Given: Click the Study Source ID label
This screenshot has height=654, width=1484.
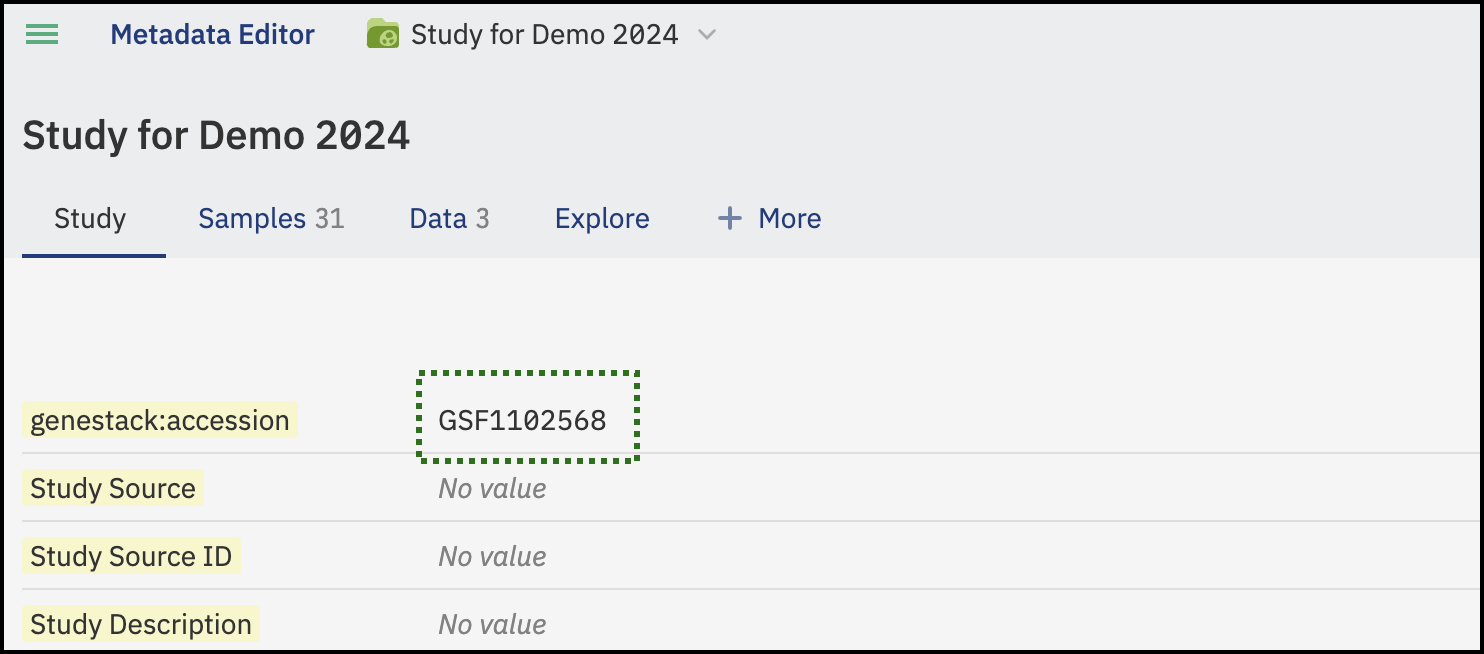Looking at the screenshot, I should 131,556.
